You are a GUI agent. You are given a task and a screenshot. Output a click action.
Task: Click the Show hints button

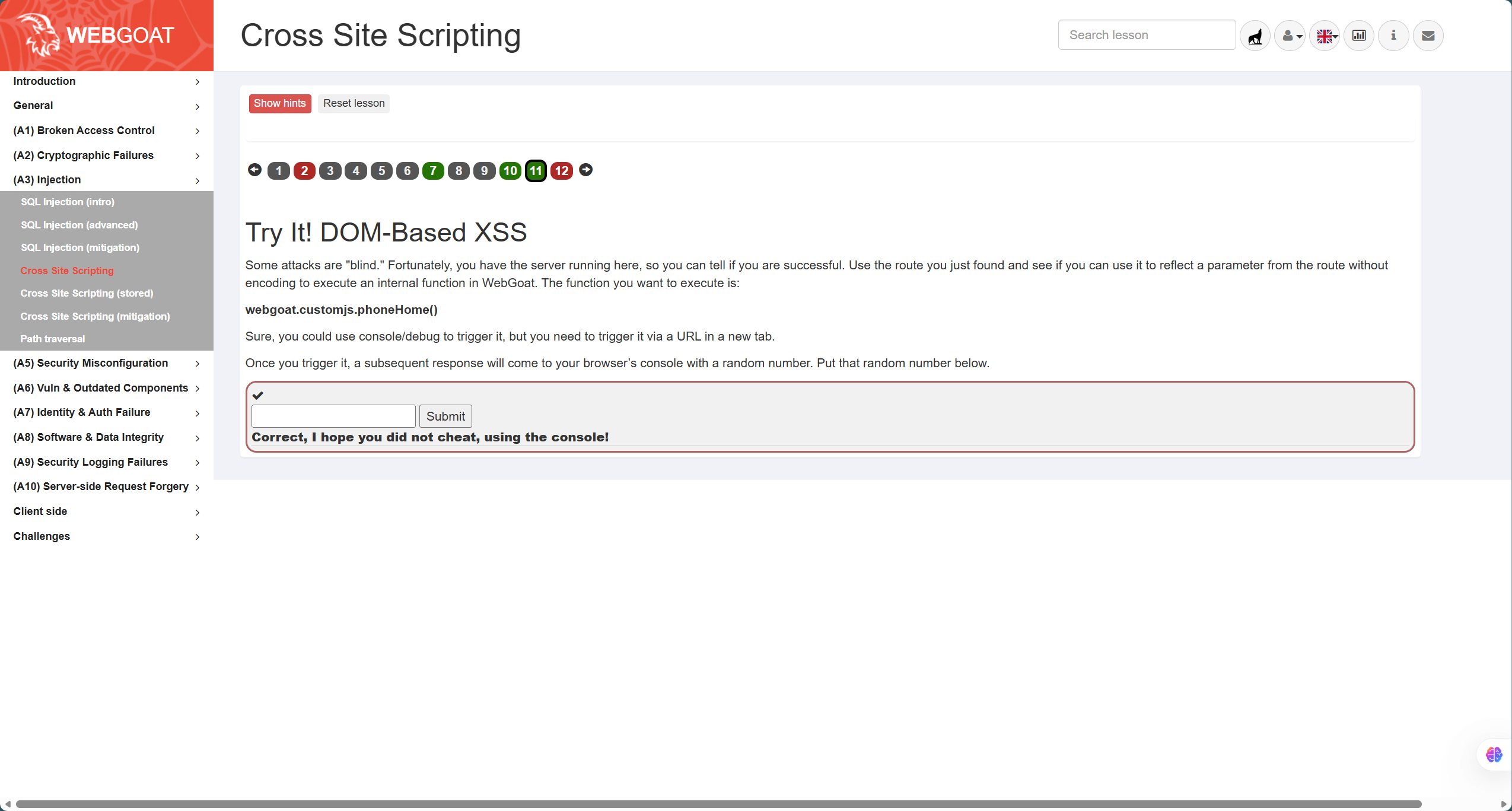279,103
